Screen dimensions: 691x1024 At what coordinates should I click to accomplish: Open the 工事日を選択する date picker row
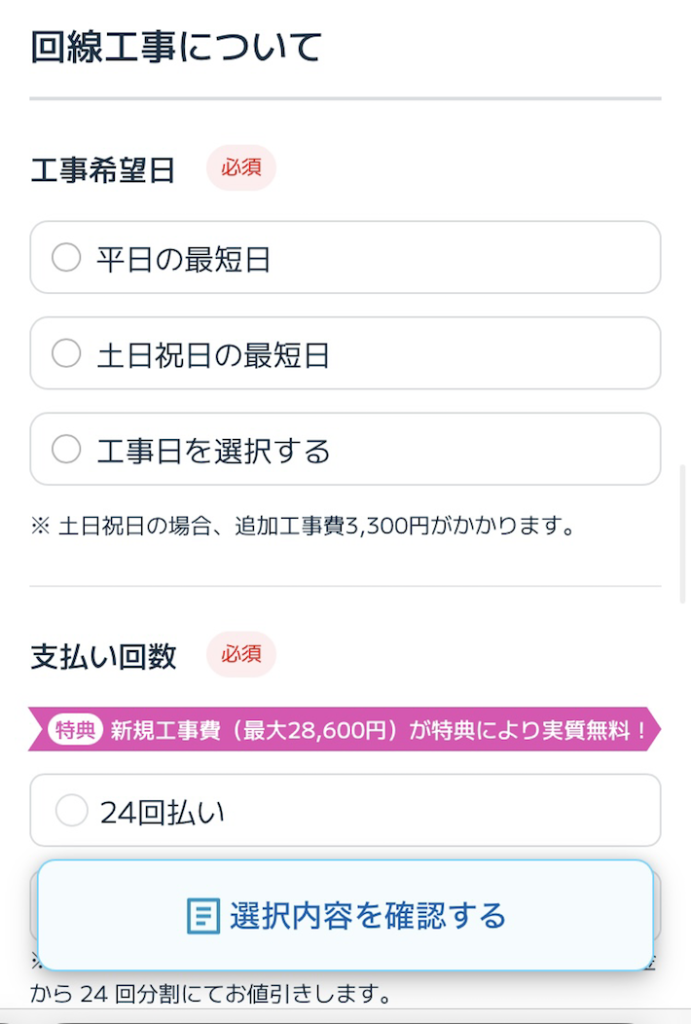coord(345,449)
